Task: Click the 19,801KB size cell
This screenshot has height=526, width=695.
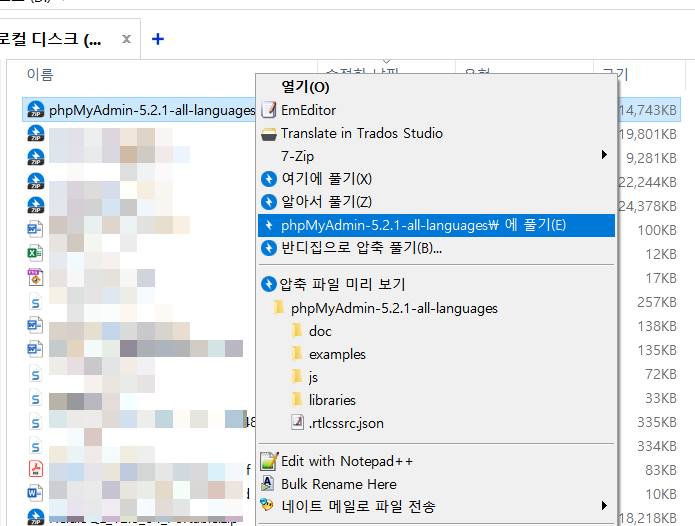Action: tap(648, 134)
